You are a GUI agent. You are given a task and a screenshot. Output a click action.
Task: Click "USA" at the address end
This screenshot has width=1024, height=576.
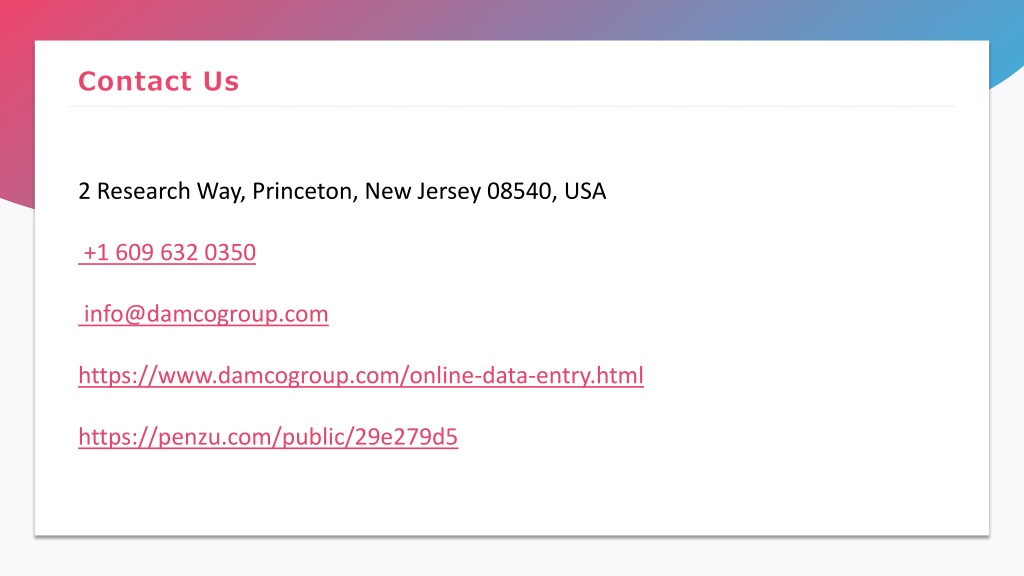[x=585, y=191]
